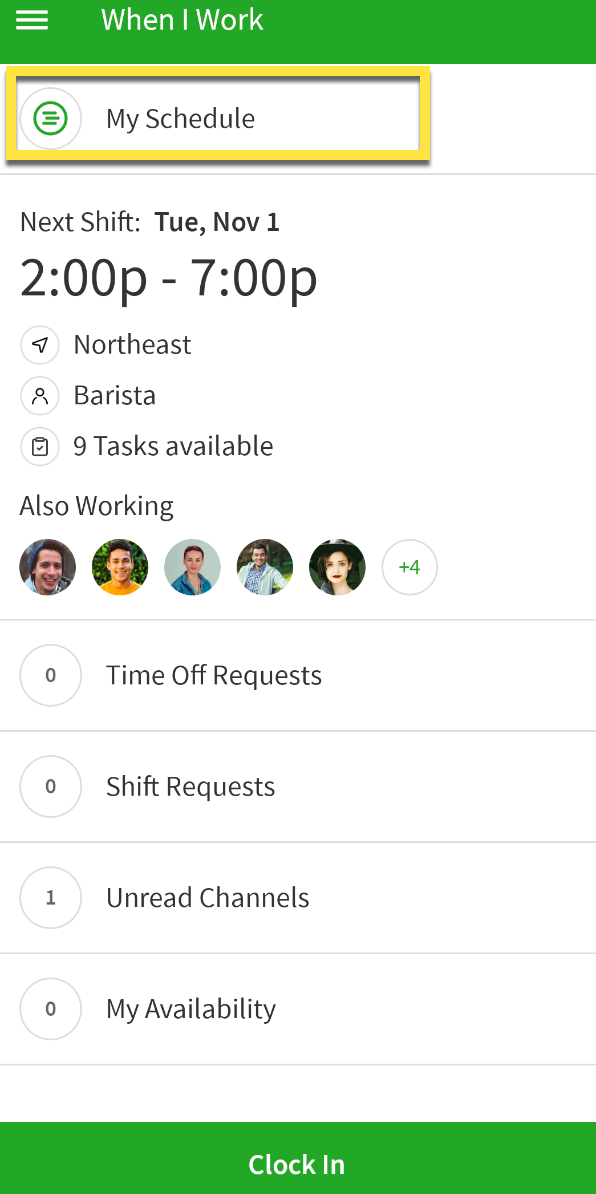This screenshot has width=596, height=1194.
Task: Click the last visible coworker avatar
Action: click(337, 566)
